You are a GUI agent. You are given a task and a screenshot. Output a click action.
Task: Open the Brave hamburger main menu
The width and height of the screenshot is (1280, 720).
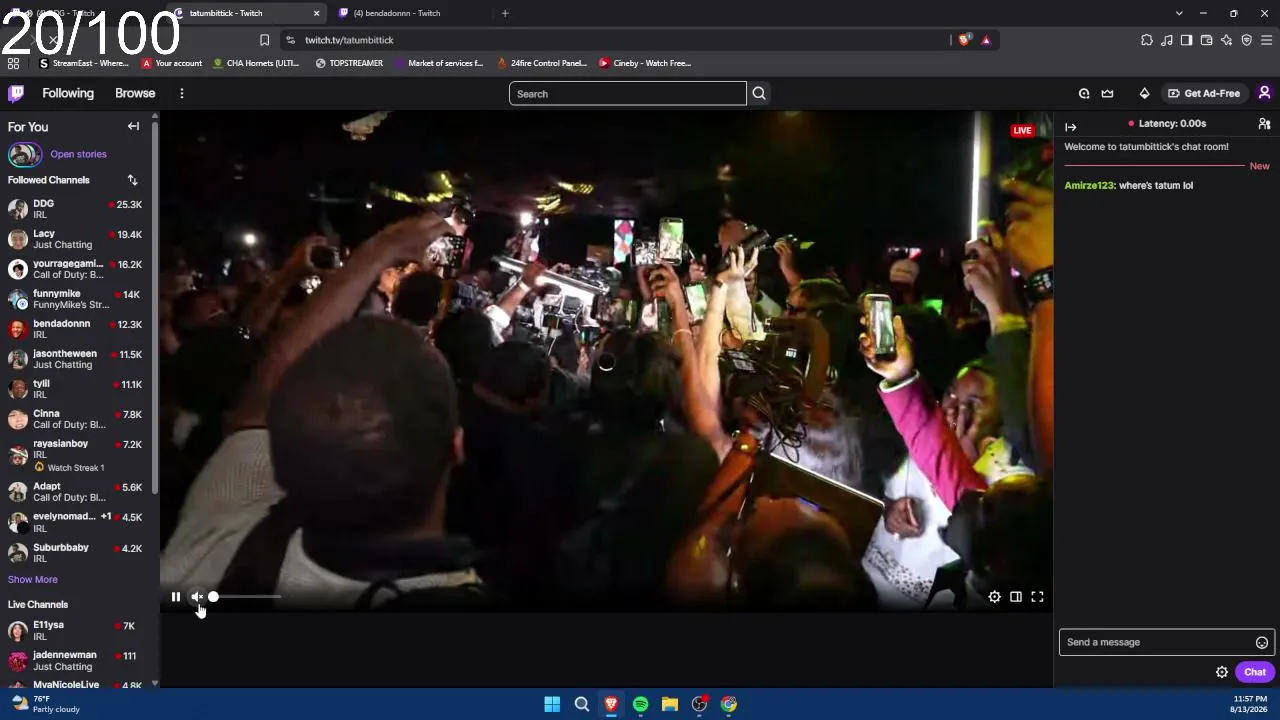click(1266, 40)
